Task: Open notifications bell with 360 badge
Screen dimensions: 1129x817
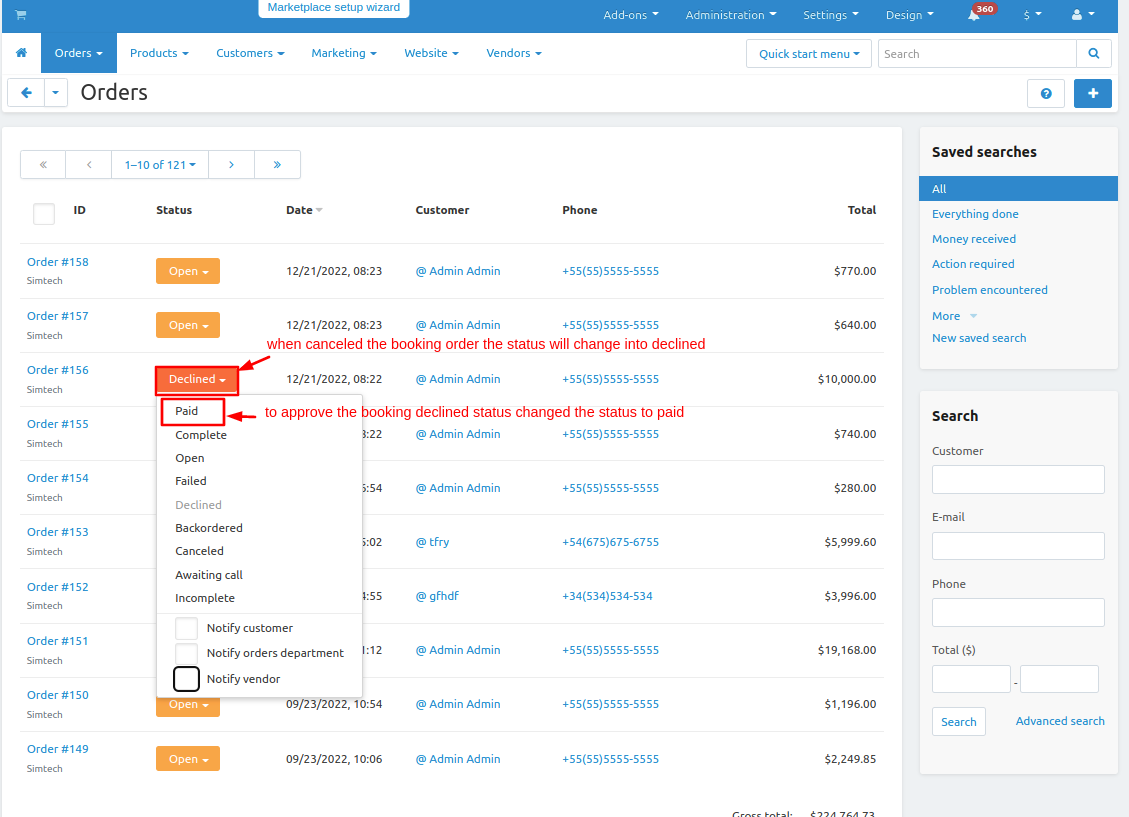Action: 974,15
